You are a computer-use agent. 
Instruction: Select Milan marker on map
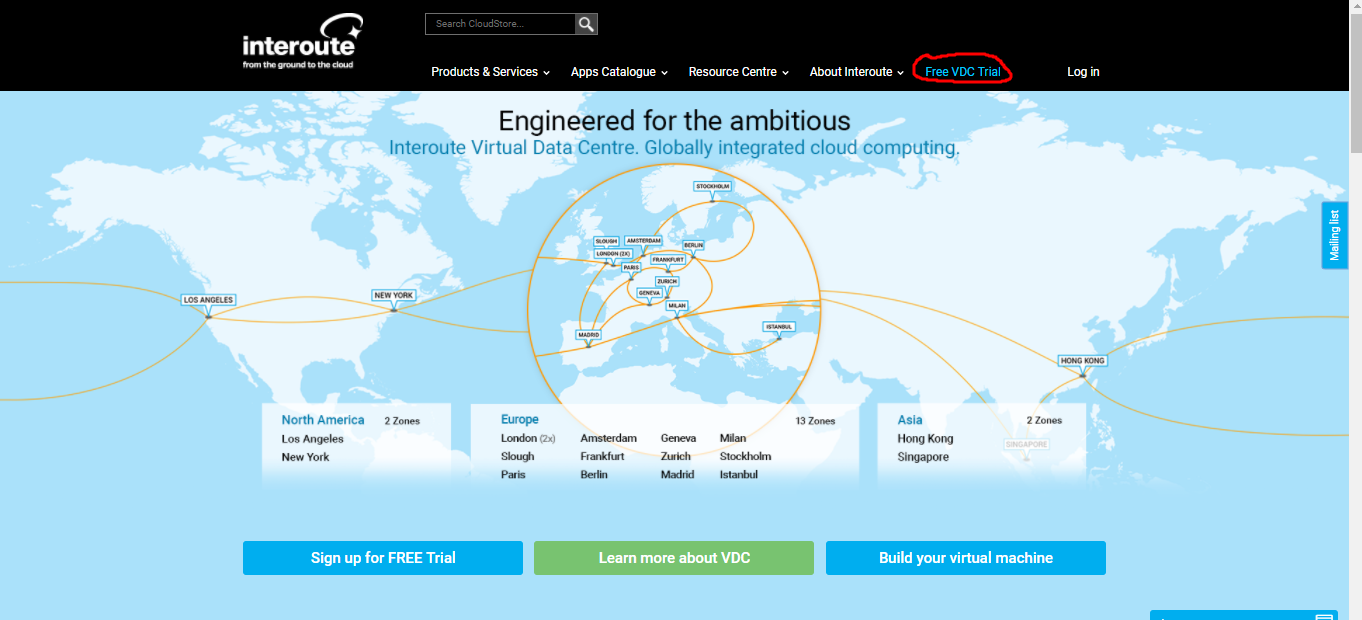(677, 306)
